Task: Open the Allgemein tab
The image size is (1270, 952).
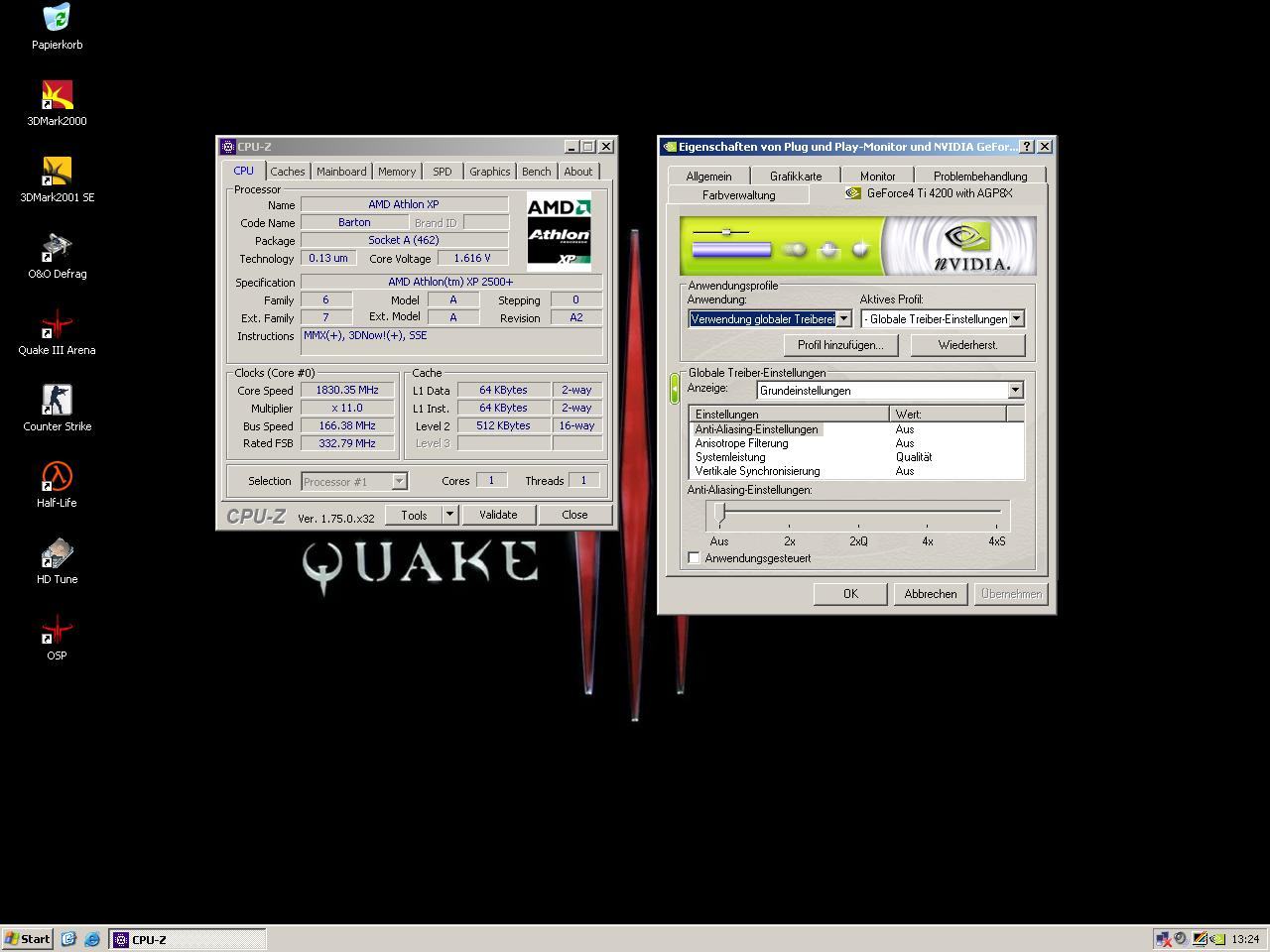Action: 709,177
